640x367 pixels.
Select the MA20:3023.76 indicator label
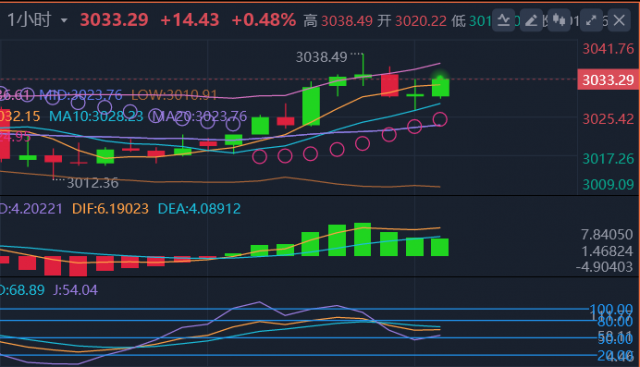click(x=198, y=116)
